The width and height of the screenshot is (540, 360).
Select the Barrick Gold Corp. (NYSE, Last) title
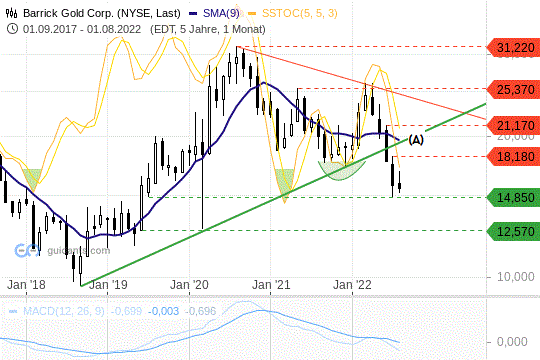(102, 13)
